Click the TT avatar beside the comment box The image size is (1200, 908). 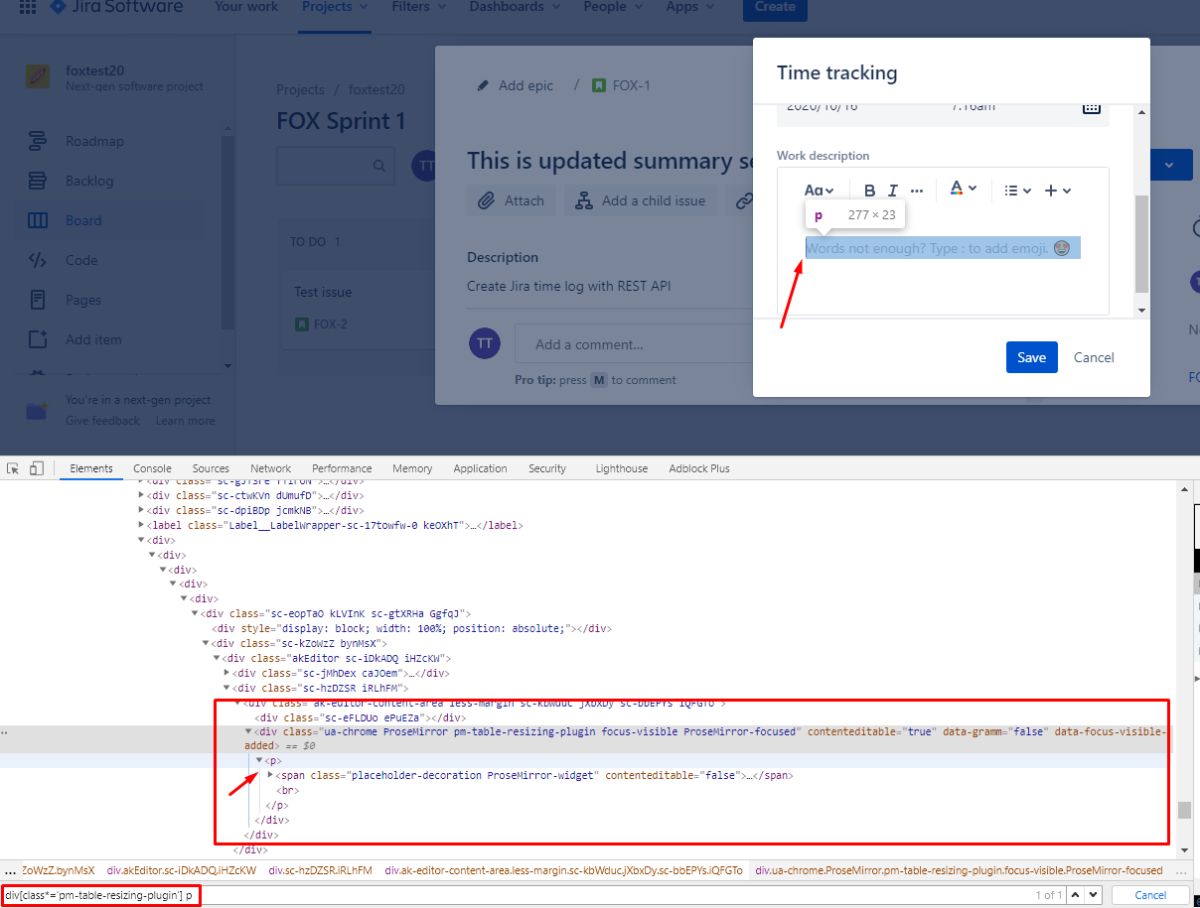click(x=485, y=343)
